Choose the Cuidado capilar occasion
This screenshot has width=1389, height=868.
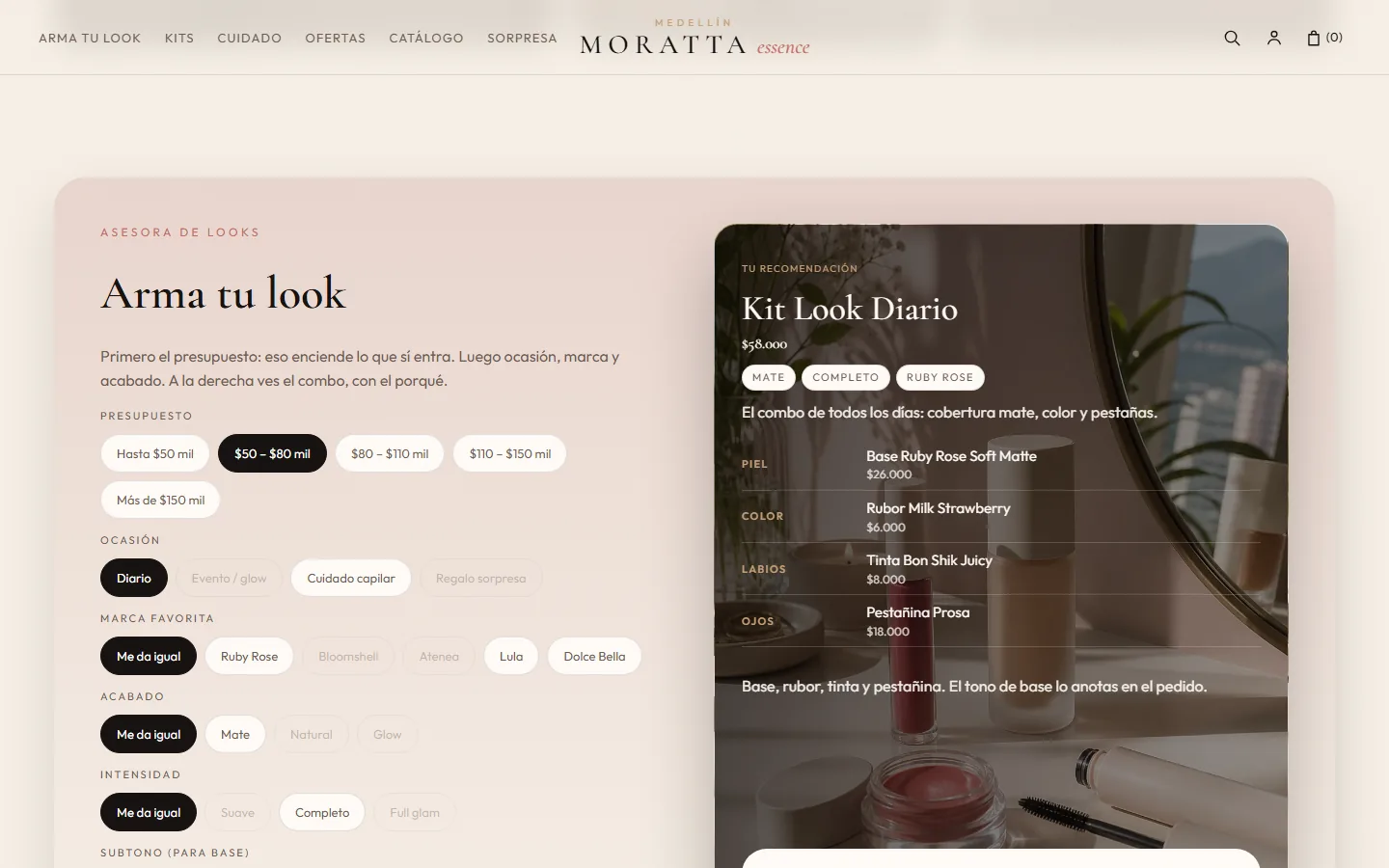351,578
